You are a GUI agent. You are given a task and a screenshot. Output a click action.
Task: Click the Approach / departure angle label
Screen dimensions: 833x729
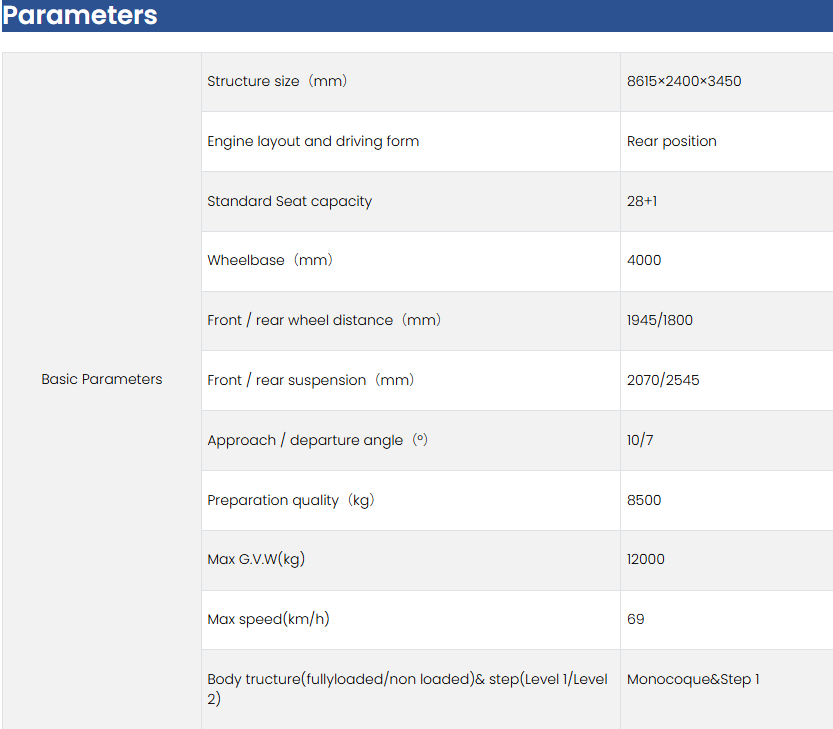tap(317, 440)
